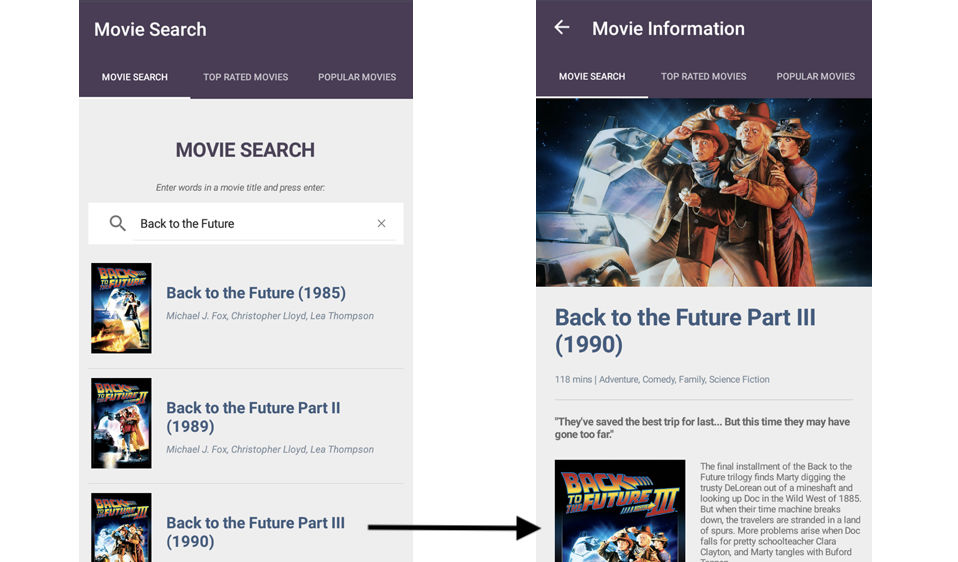Click cast line under Back to the Future (1985)
Screen dimensions: 958x562
point(270,316)
